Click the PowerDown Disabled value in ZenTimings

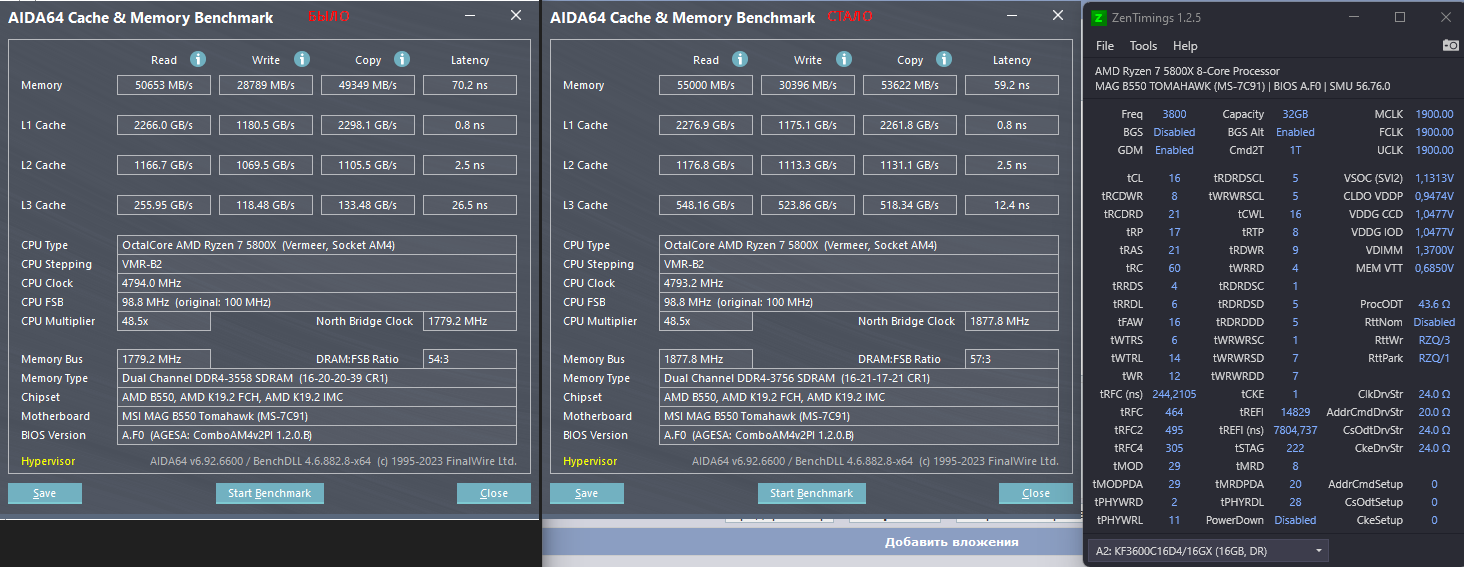click(1295, 520)
